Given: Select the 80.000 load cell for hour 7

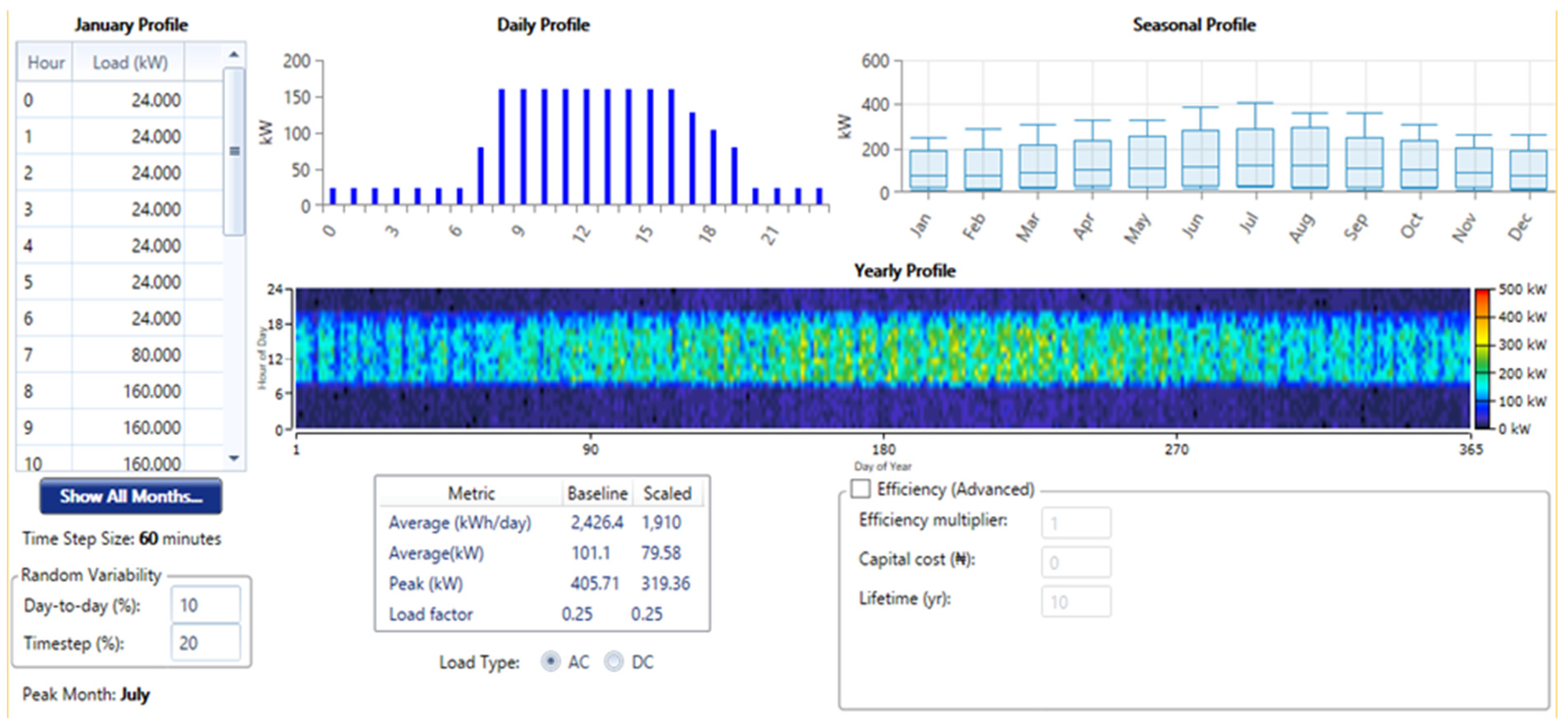Looking at the screenshot, I should (x=129, y=355).
